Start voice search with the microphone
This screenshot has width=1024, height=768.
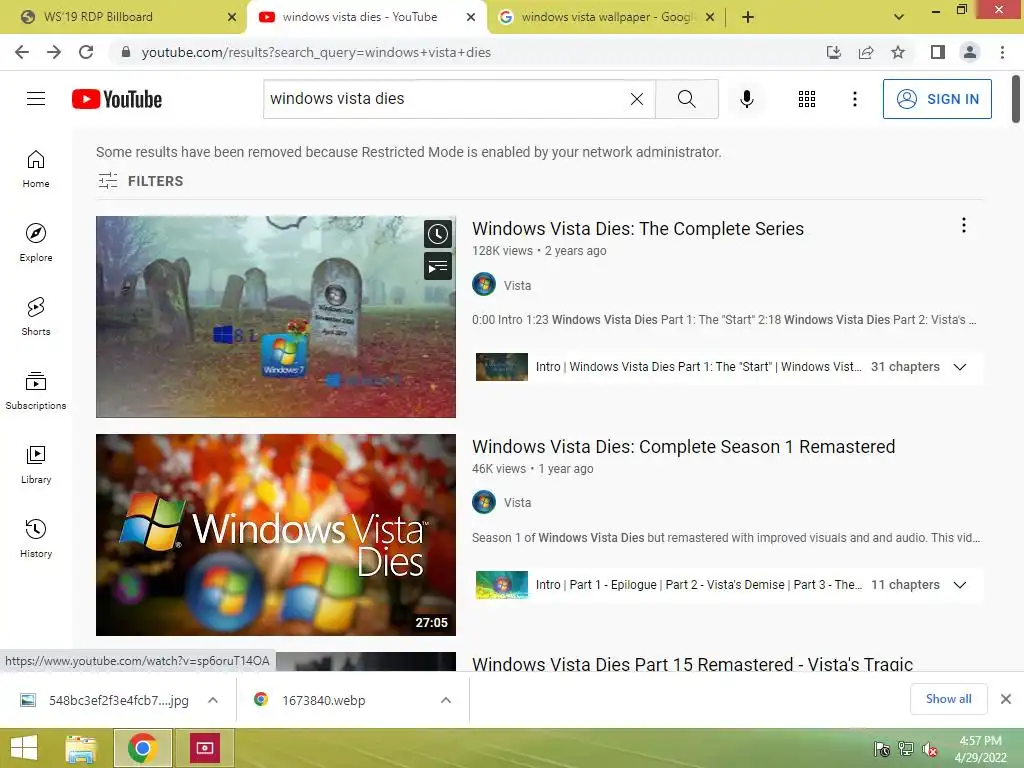[x=746, y=99]
